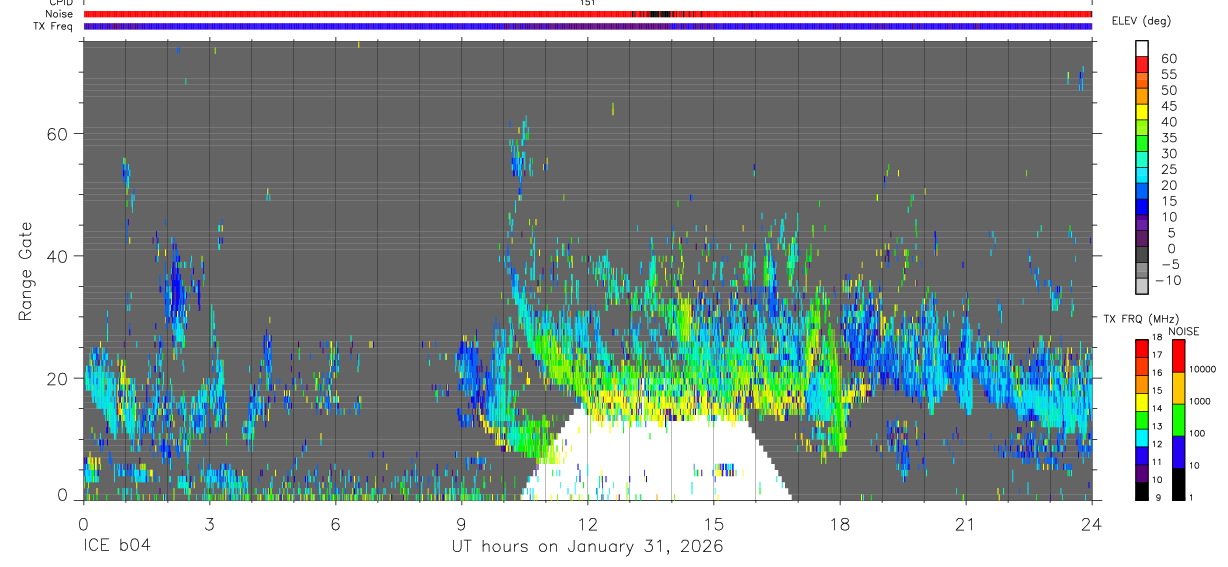The width and height of the screenshot is (1228, 567).
Task: Pick the orange swatch in NOISE colorbar
Action: 1179,388
